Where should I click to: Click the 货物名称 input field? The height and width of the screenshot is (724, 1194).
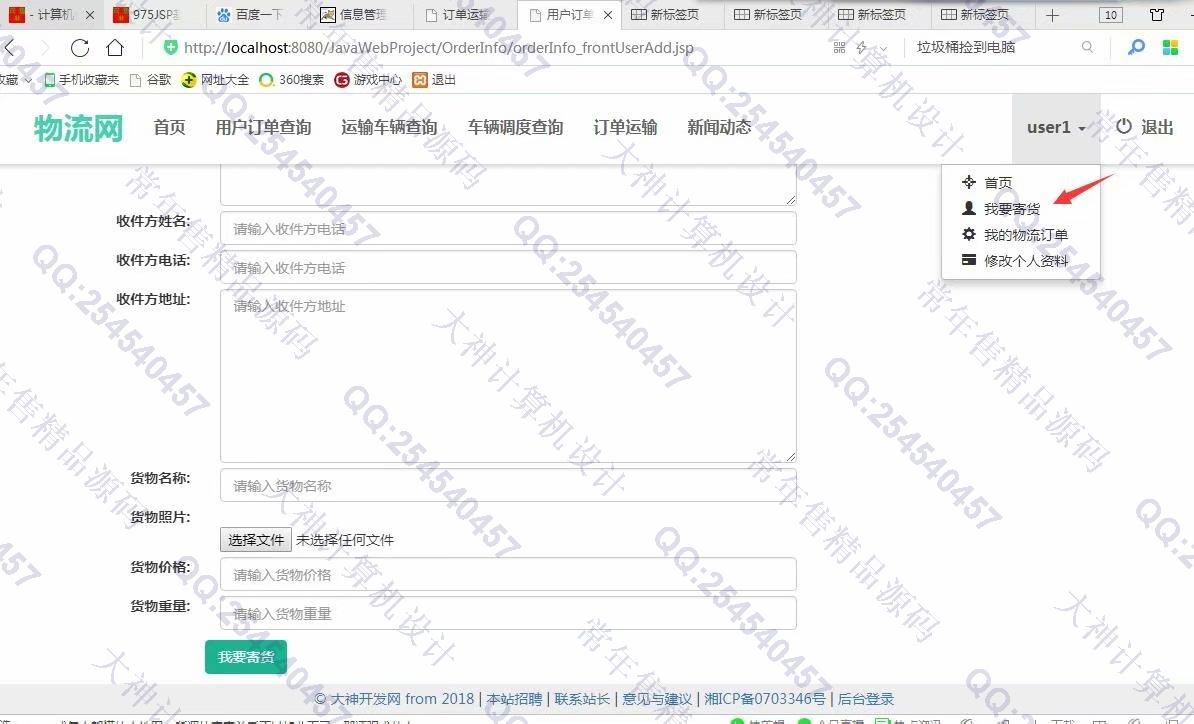[x=508, y=486]
